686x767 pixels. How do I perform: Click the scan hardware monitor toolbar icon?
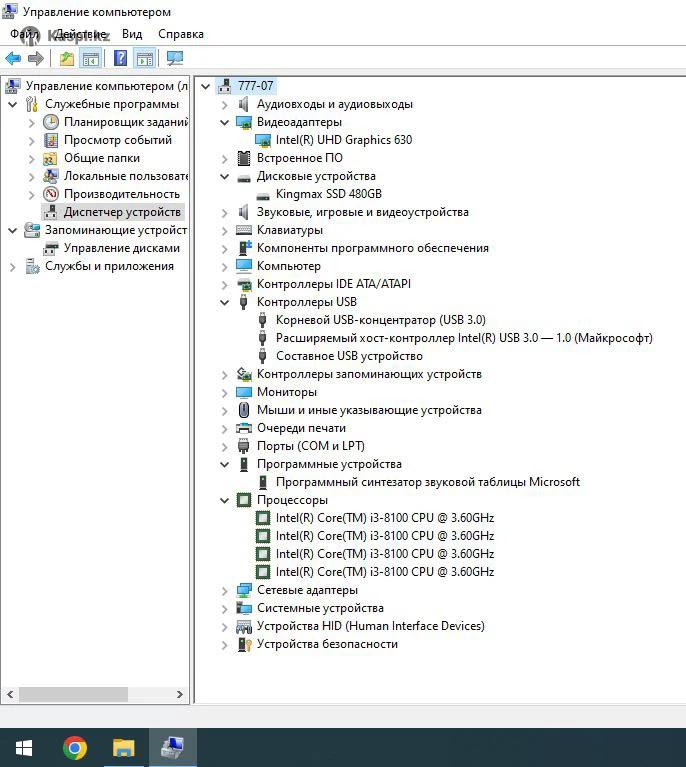(x=175, y=59)
